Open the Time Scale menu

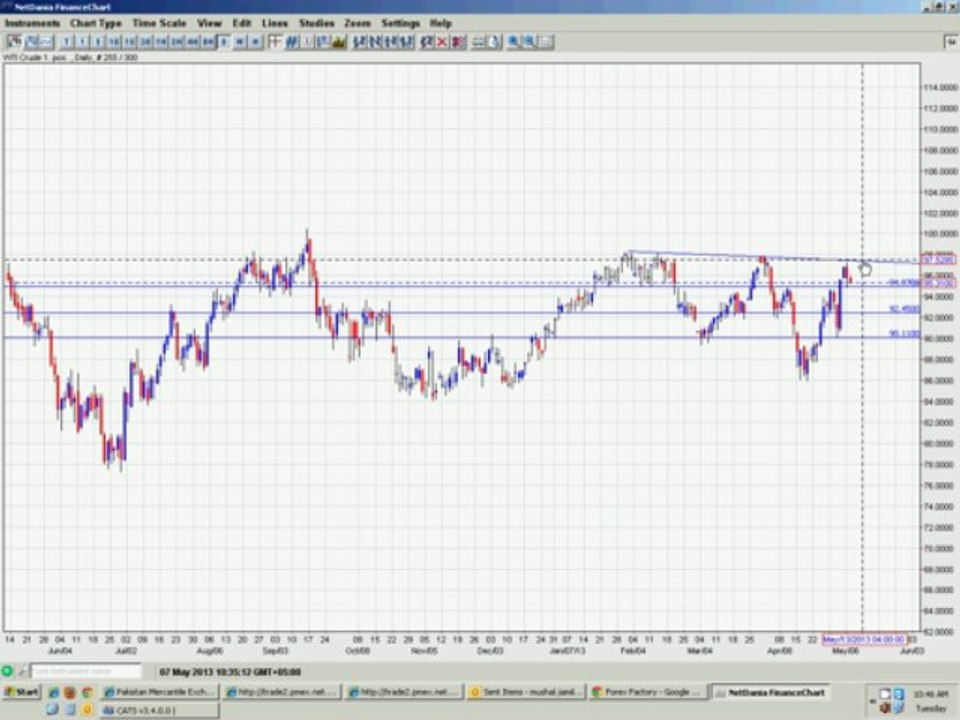pyautogui.click(x=159, y=23)
